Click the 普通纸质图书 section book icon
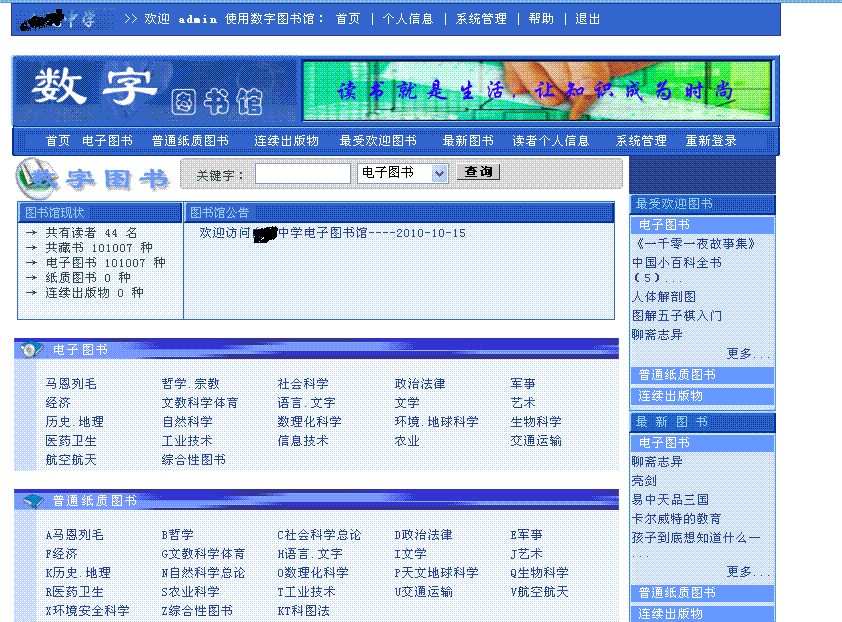The height and width of the screenshot is (622, 842). click(x=32, y=501)
